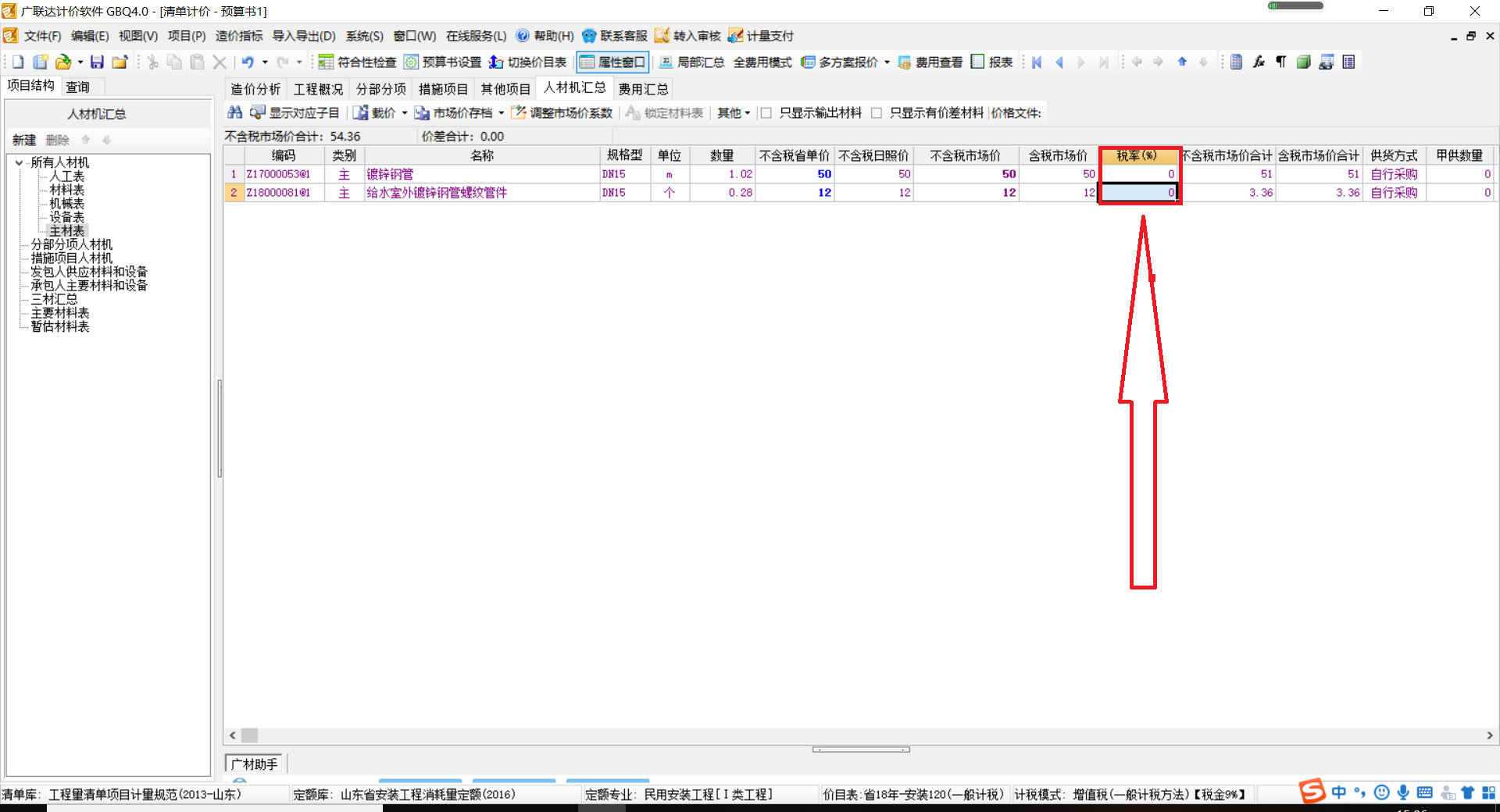Open the calculator icon in toolbar
Viewport: 1500px width, 812px height.
[x=1236, y=62]
